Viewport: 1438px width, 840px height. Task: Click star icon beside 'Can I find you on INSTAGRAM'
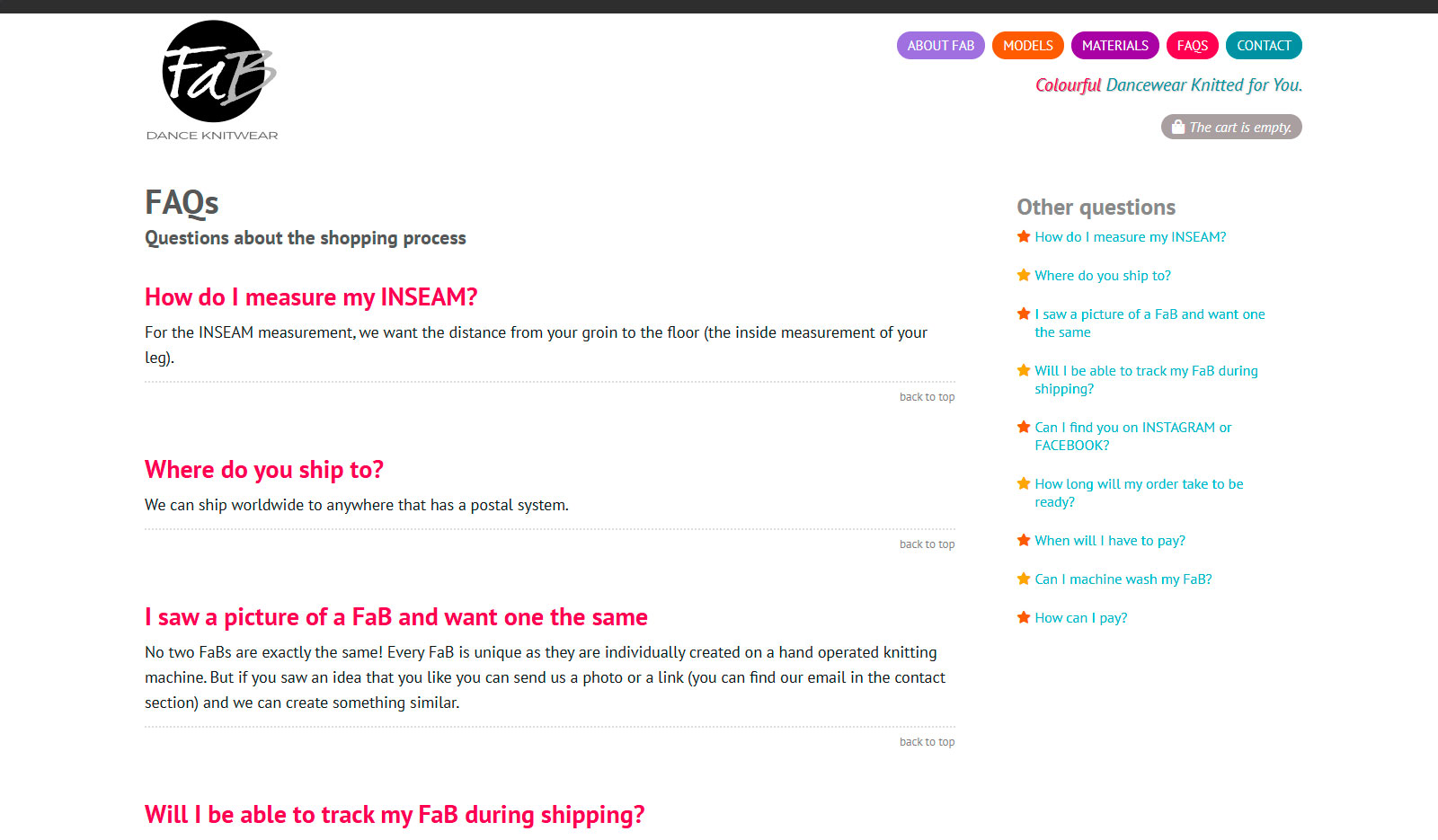[1023, 428]
